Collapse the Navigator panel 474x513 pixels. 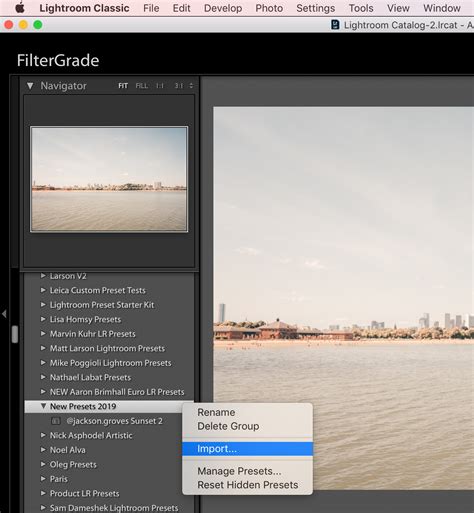tap(30, 86)
